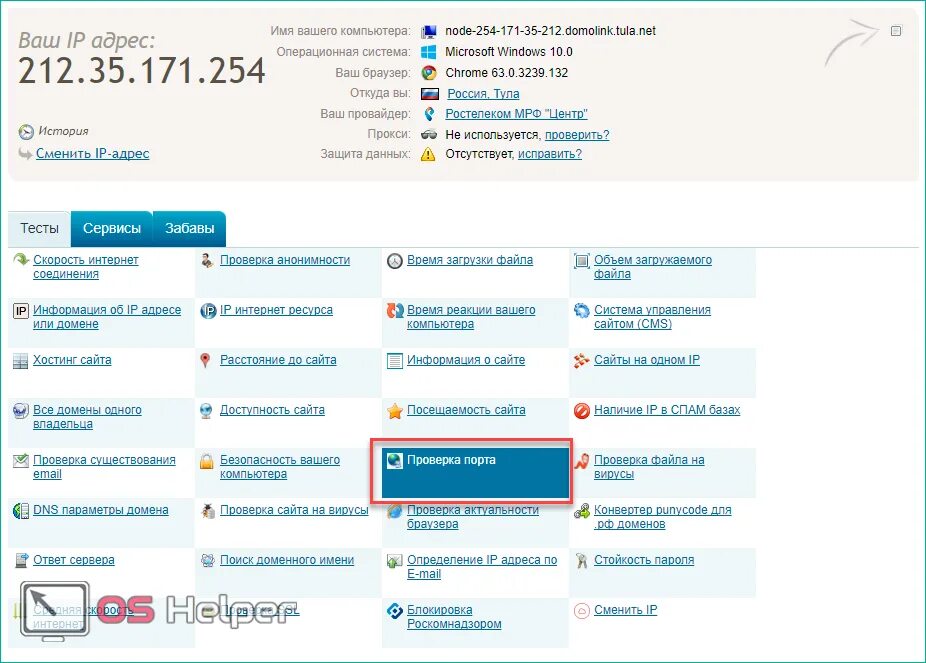Open Проверка анонимности link

coord(285,260)
